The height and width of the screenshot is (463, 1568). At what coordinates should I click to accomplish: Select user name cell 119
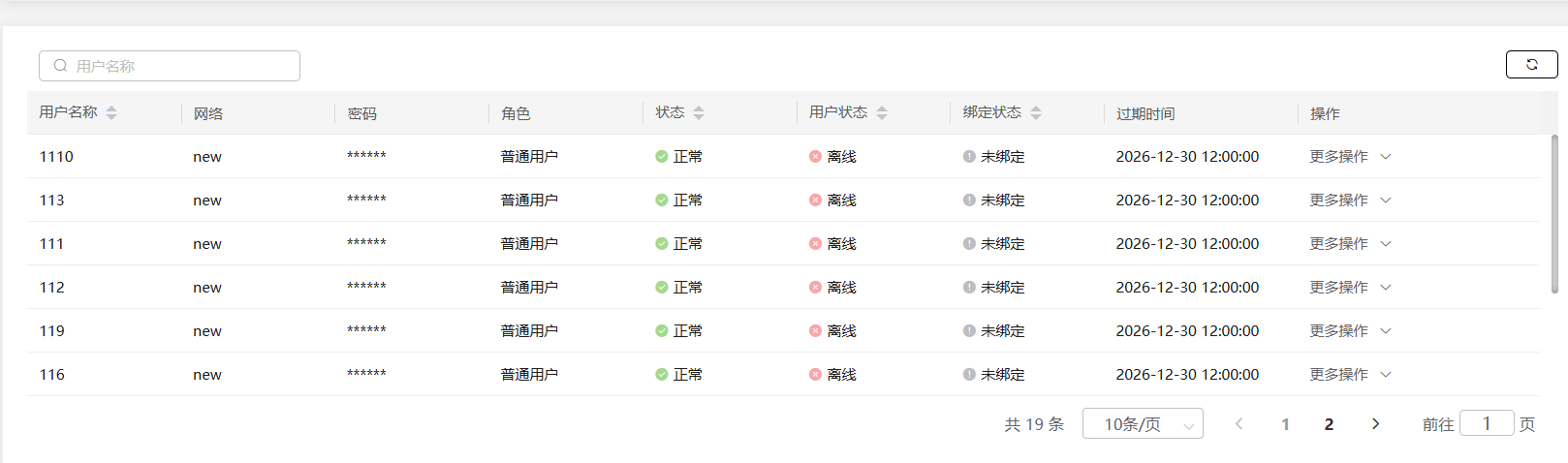pos(52,331)
